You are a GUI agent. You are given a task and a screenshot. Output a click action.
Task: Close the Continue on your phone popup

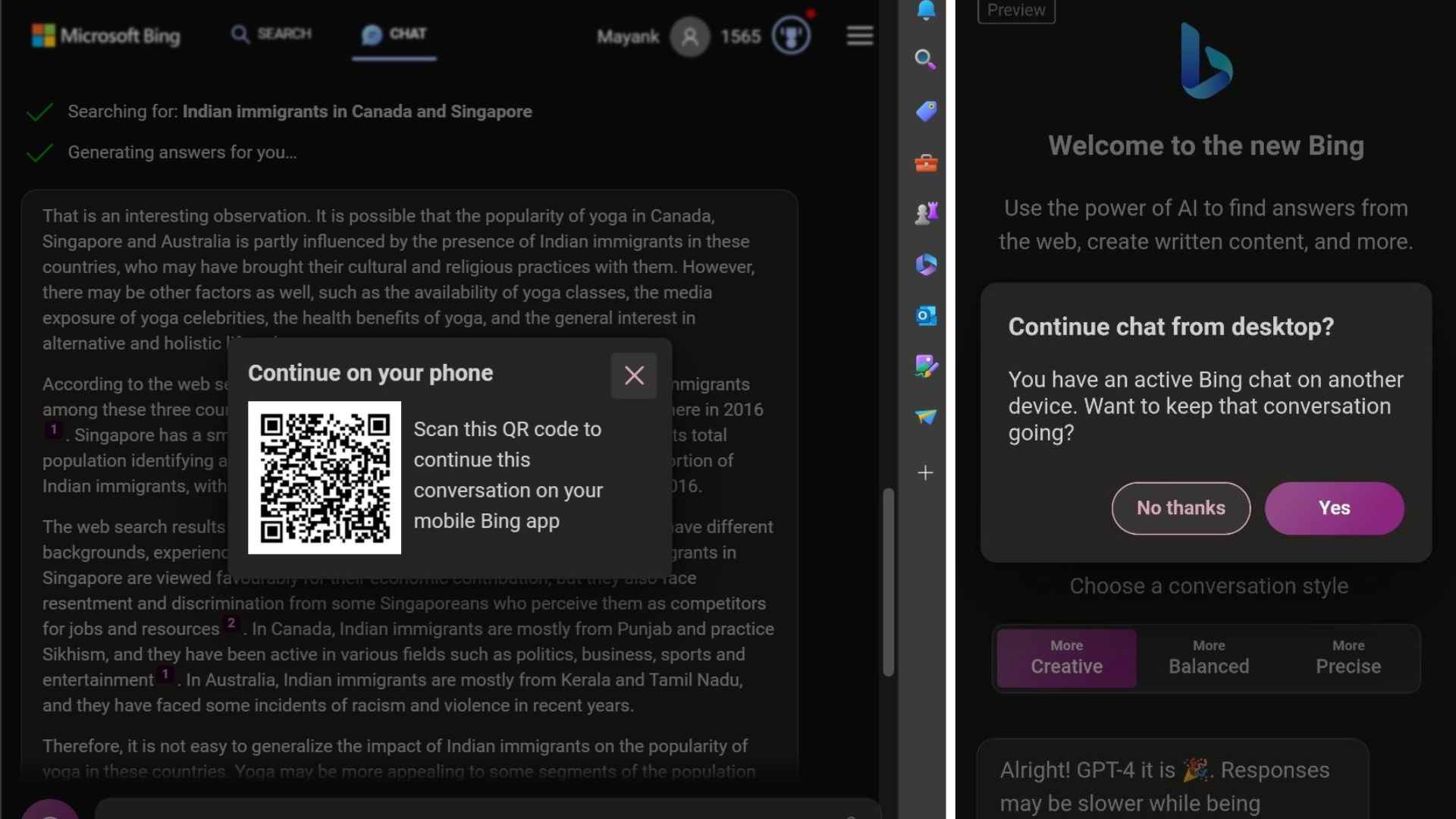click(634, 374)
